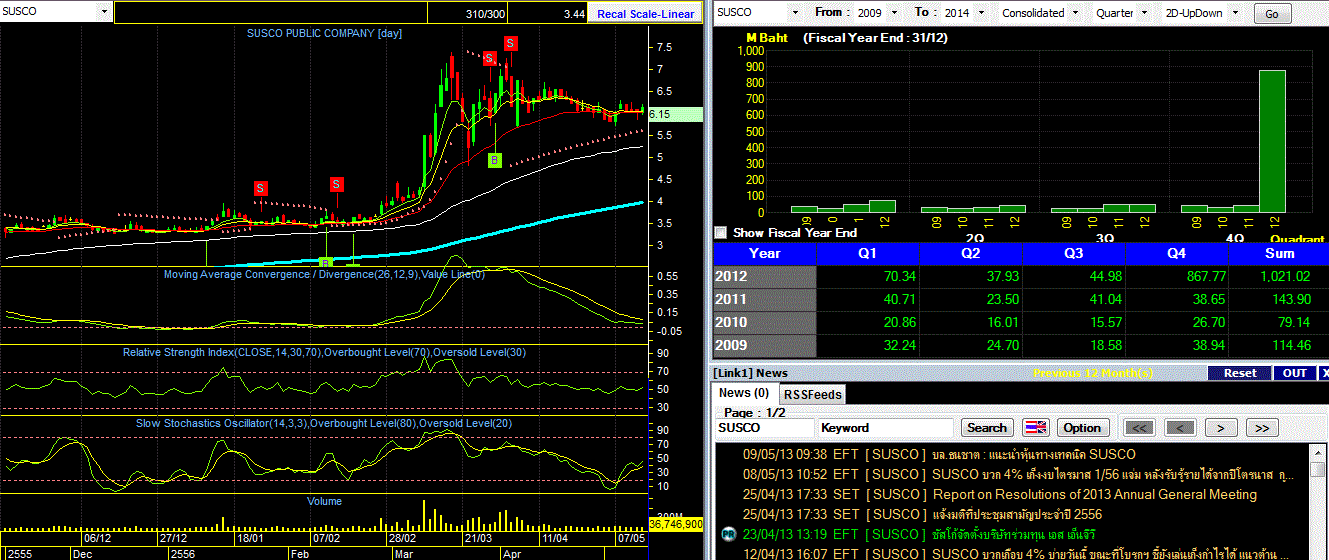Close the news panel with the X button
The image size is (1329, 560).
coord(1323,373)
